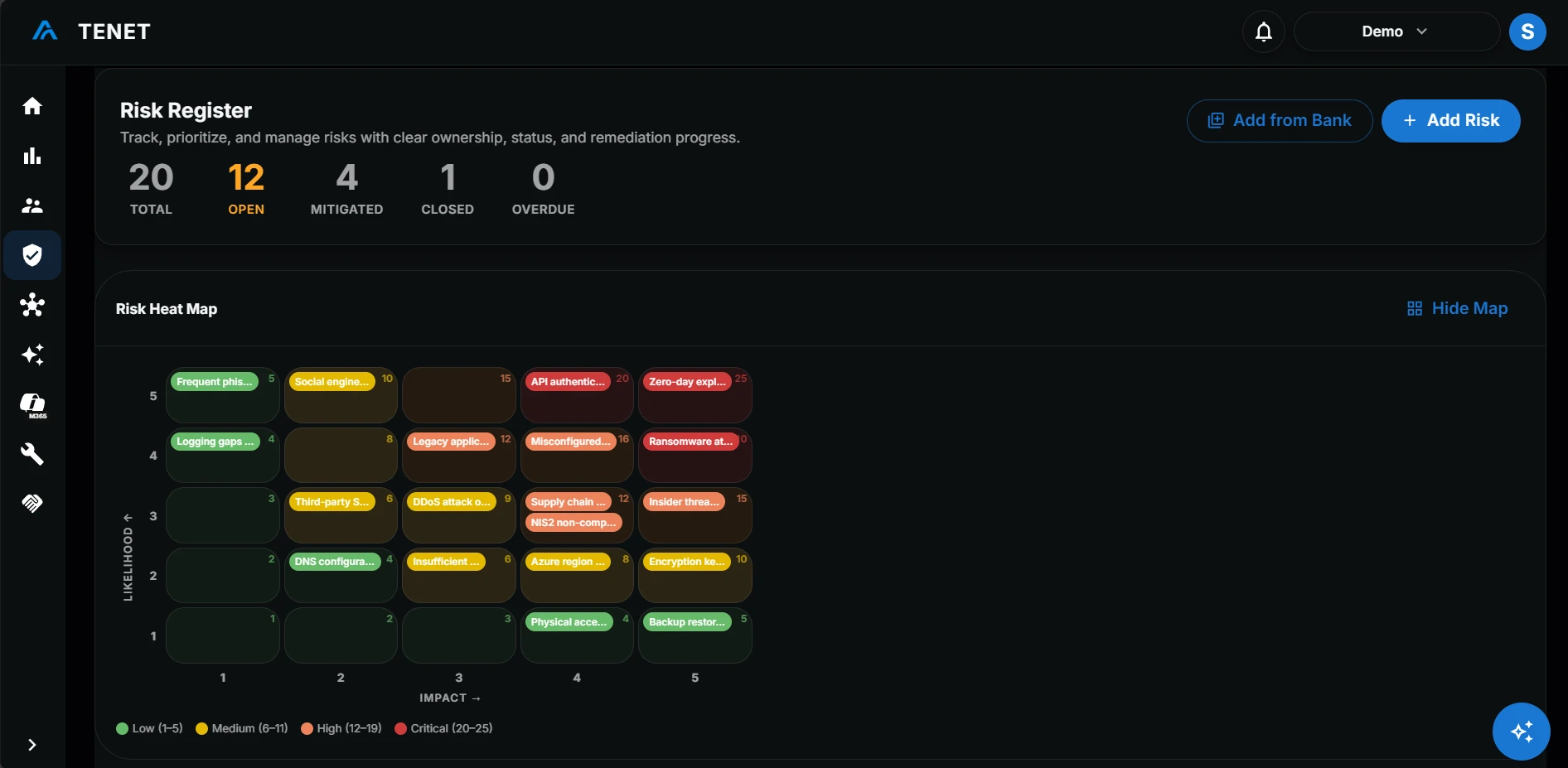Click the Critical (20–25) red legend swatch
Image resolution: width=1568 pixels, height=768 pixels.
[x=401, y=729]
